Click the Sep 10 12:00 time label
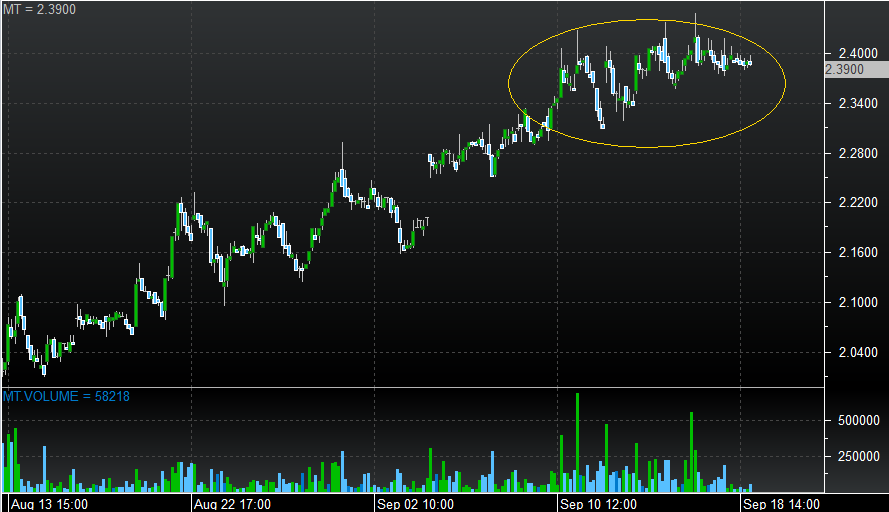The image size is (889, 512). (599, 503)
